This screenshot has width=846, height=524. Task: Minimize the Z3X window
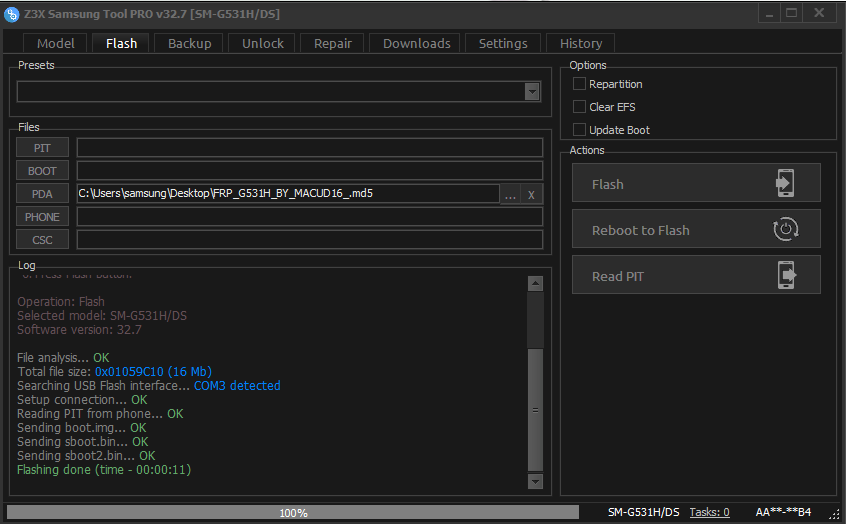(769, 13)
